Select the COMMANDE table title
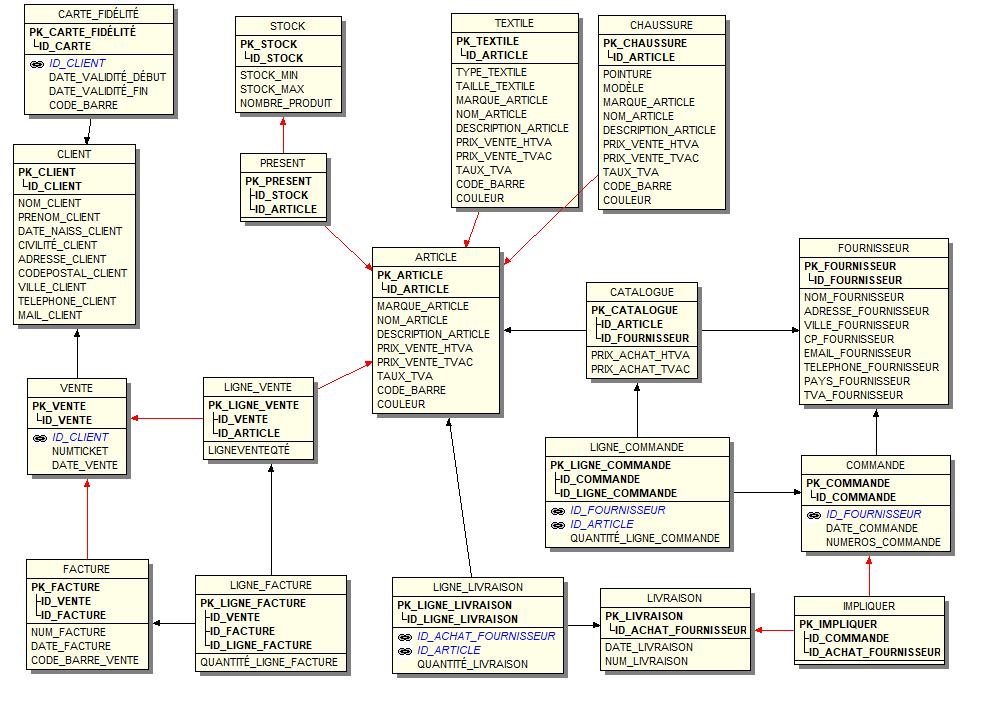 pos(875,466)
